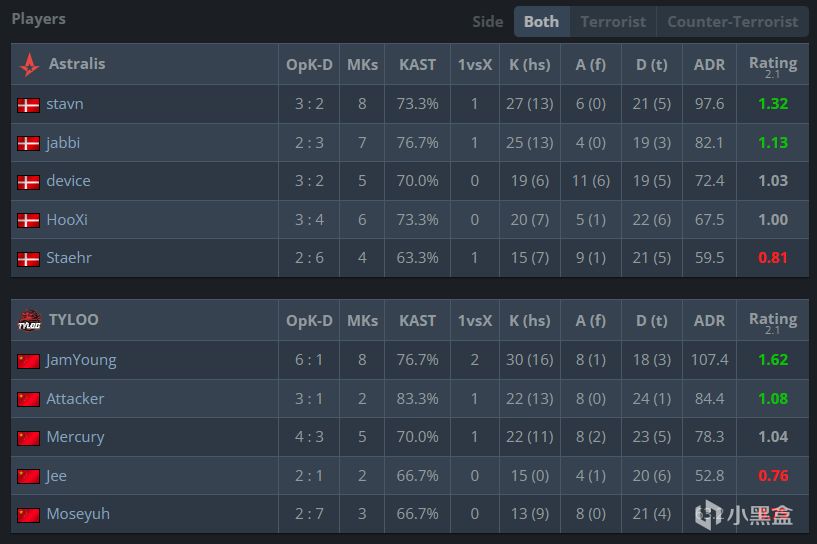Click the Danish flag beside Staehr
The width and height of the screenshot is (817, 544).
click(28, 259)
